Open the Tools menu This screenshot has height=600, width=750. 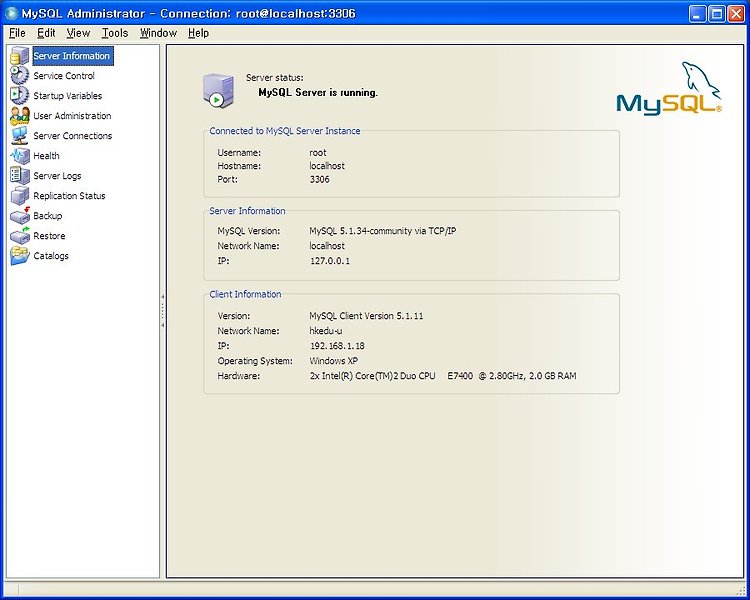[115, 33]
